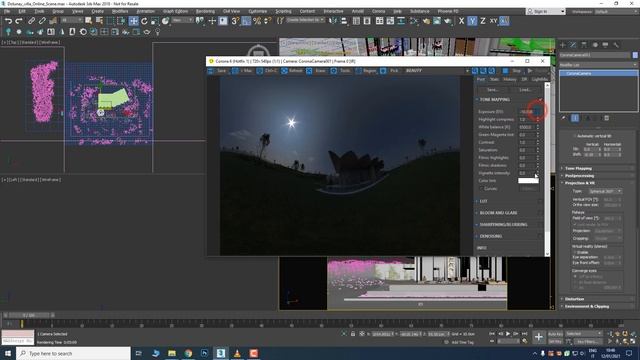640x360 pixels.
Task: Click the Rectangular Selection Region icon
Action: coord(110,21)
